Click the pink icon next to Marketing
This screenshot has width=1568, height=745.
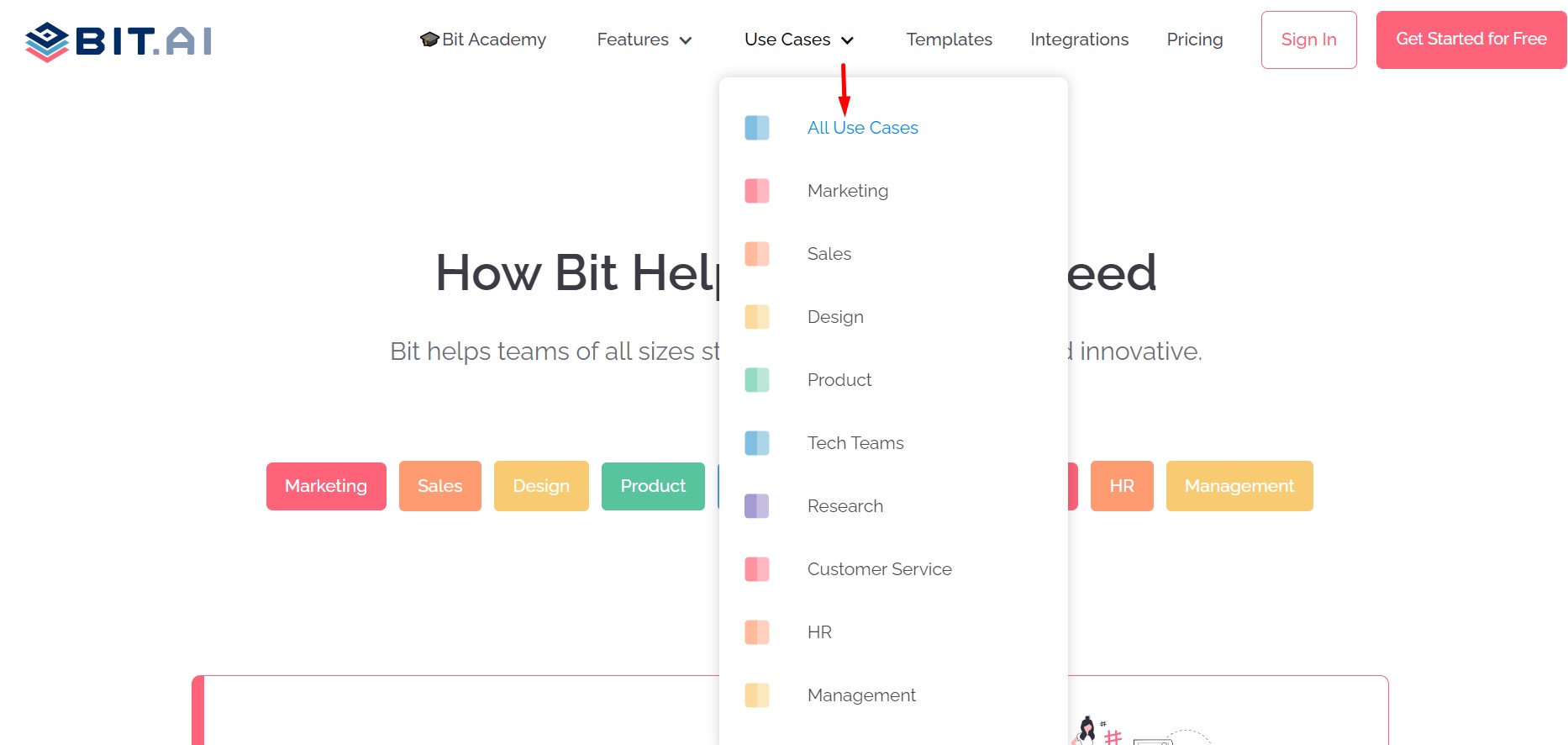click(x=757, y=191)
